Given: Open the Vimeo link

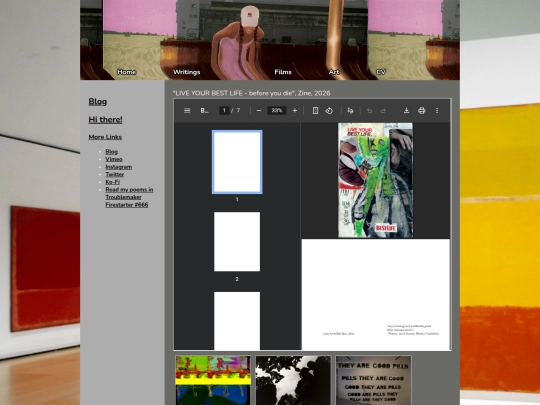Looking at the screenshot, I should 114,159.
